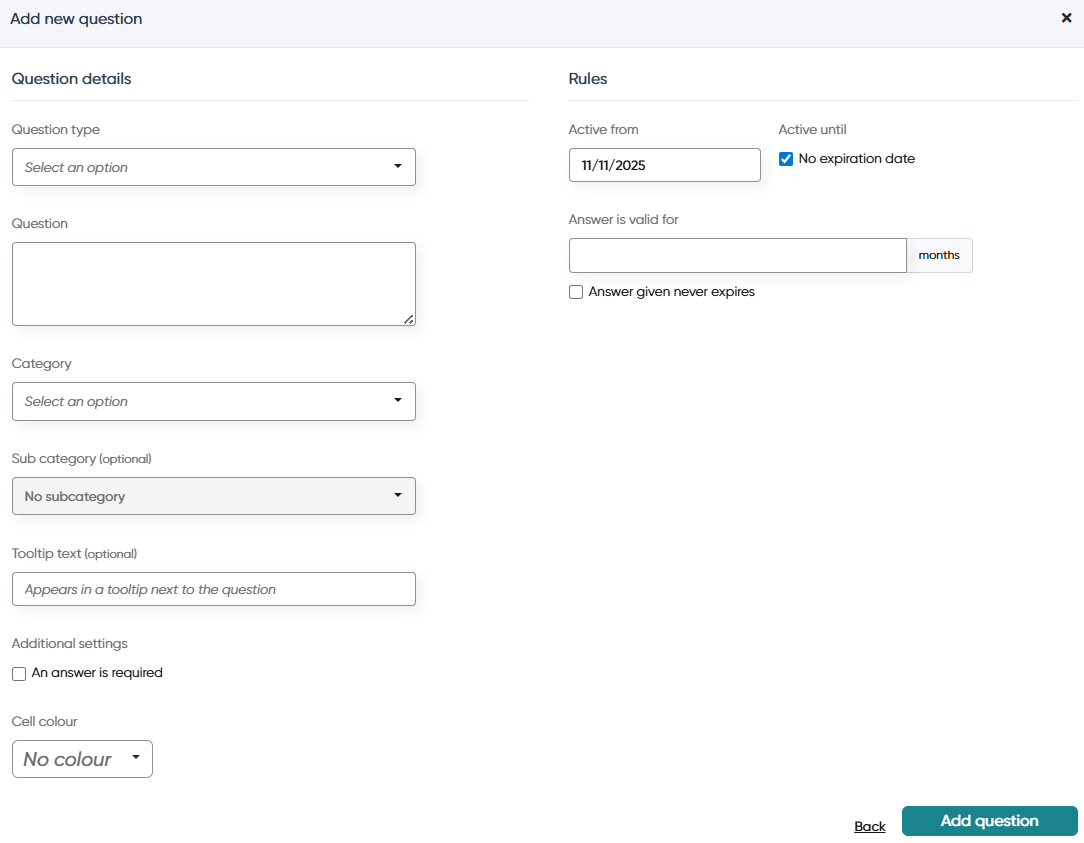
Task: Tick Answer given never expires checkbox
Action: click(575, 292)
